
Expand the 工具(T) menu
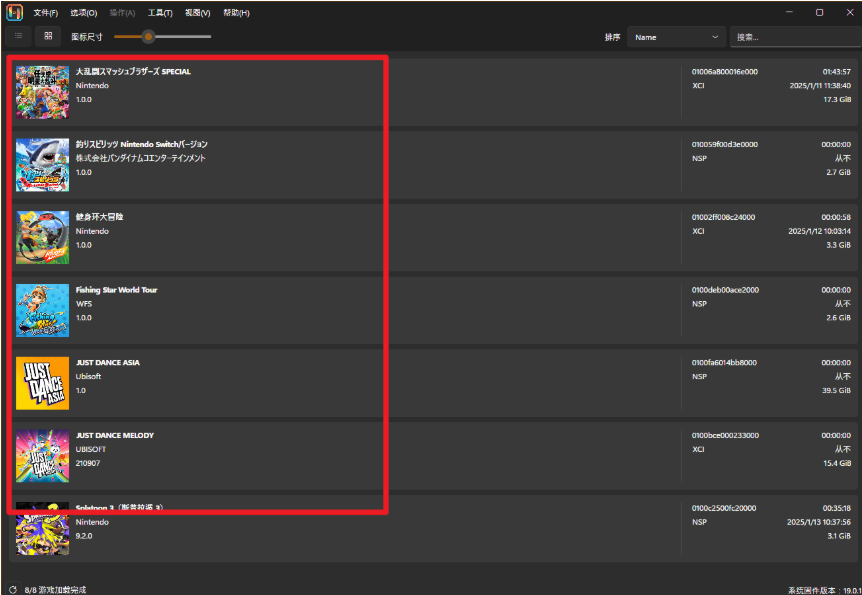click(160, 13)
